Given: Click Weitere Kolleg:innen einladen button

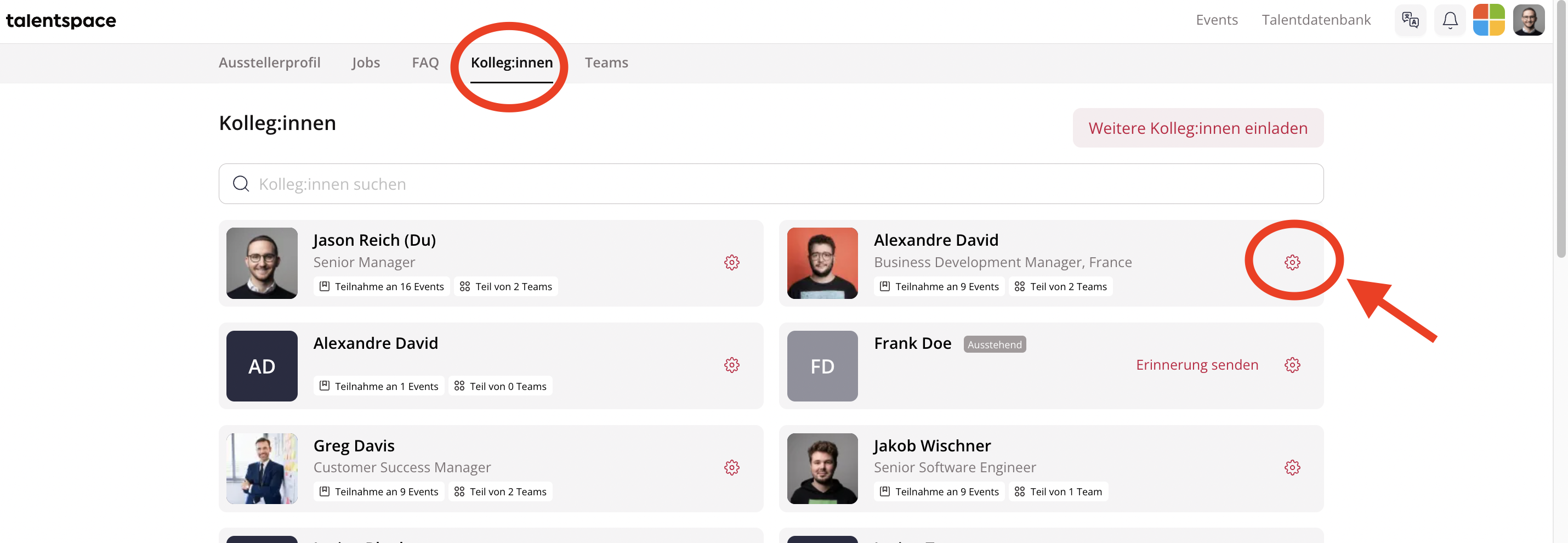Looking at the screenshot, I should 1198,128.
